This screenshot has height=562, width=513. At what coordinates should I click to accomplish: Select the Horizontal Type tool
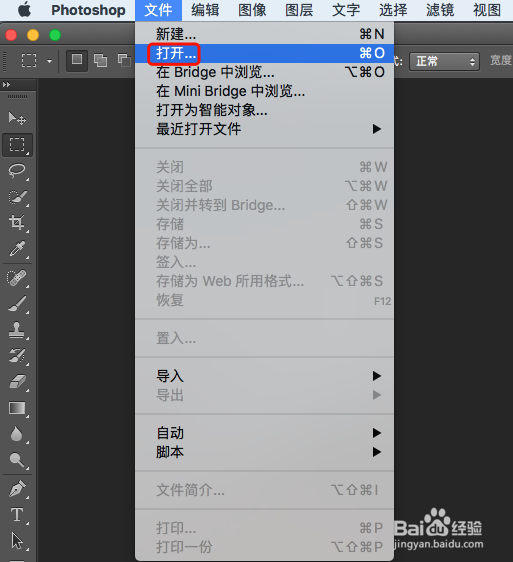[x=17, y=515]
